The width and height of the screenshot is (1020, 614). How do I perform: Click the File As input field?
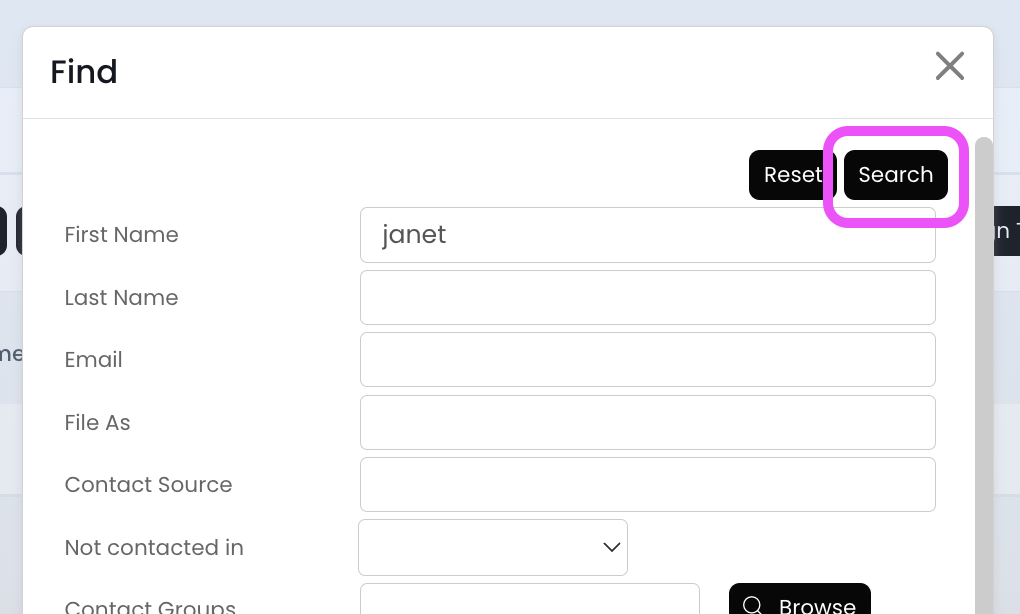[x=647, y=422]
